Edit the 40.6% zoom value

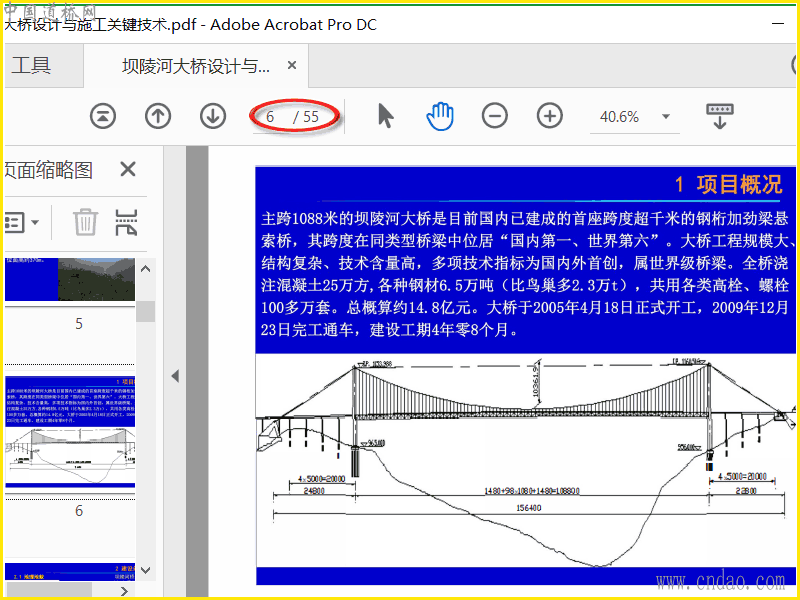(619, 117)
